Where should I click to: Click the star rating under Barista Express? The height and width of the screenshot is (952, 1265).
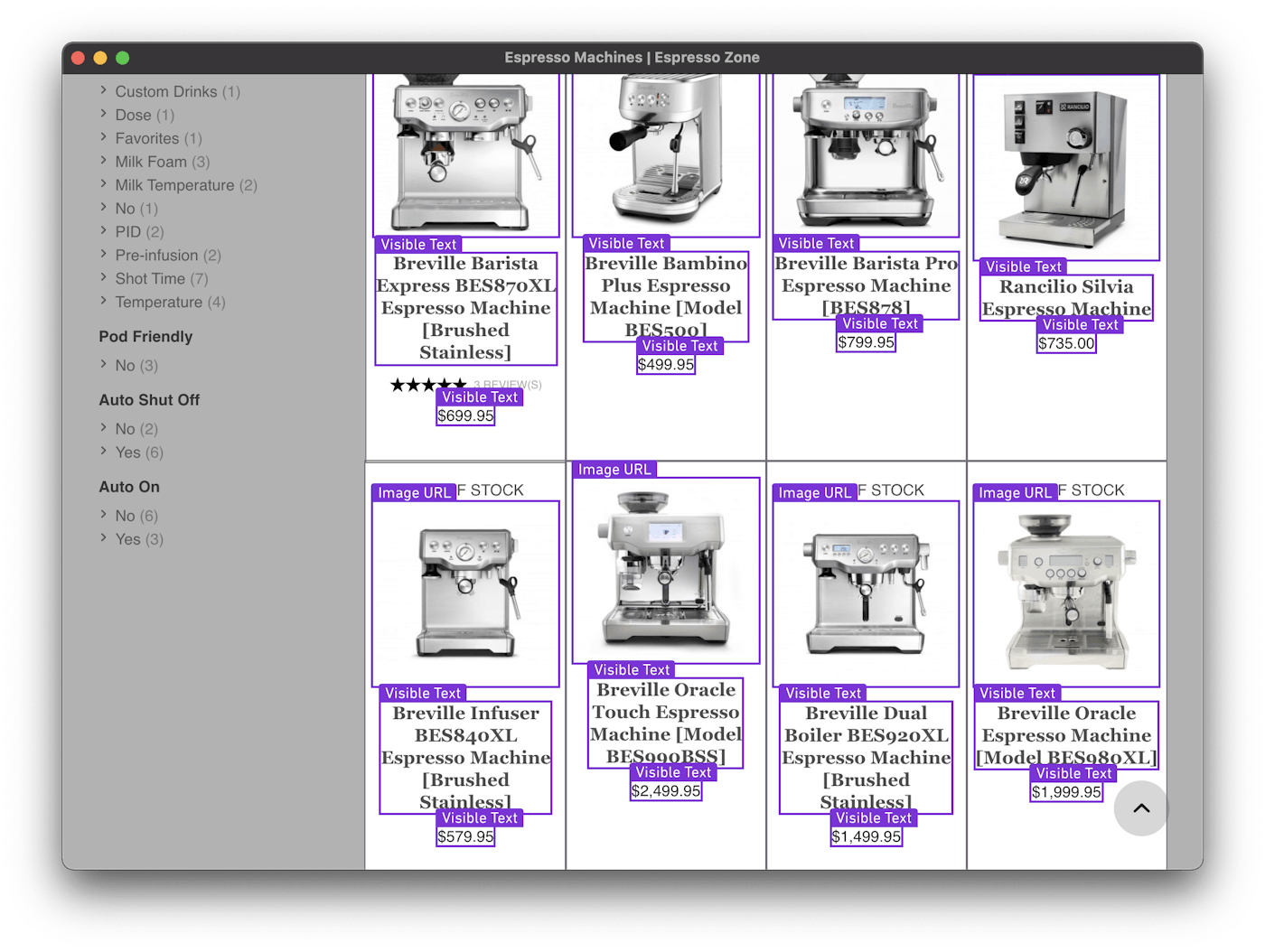[428, 385]
